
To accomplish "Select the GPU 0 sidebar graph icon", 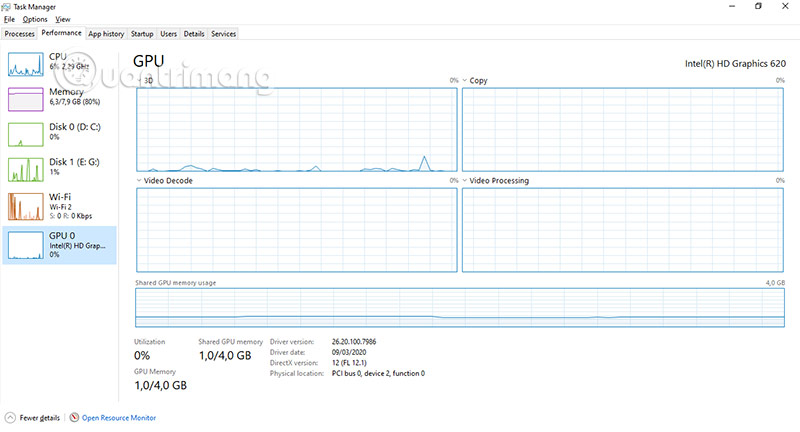I will point(26,245).
